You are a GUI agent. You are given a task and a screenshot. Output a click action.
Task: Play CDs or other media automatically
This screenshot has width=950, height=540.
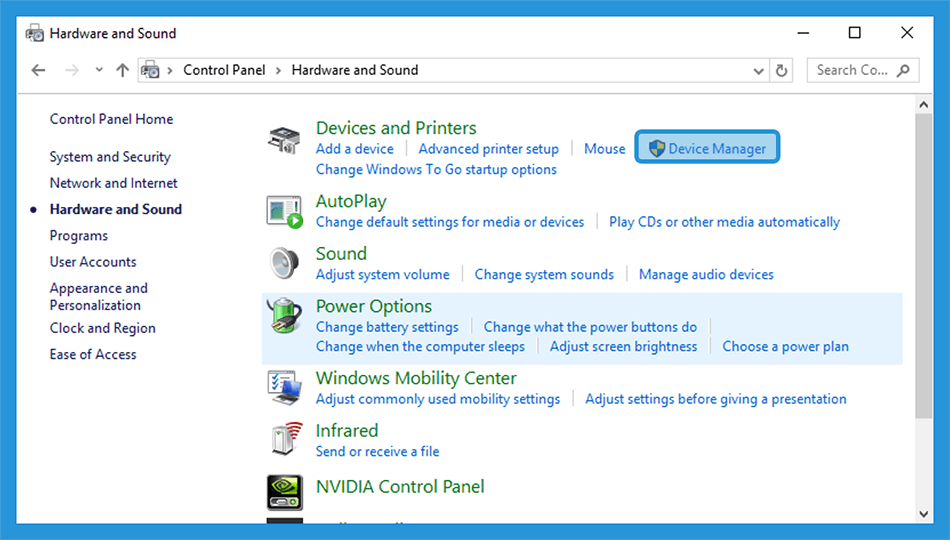coord(724,222)
